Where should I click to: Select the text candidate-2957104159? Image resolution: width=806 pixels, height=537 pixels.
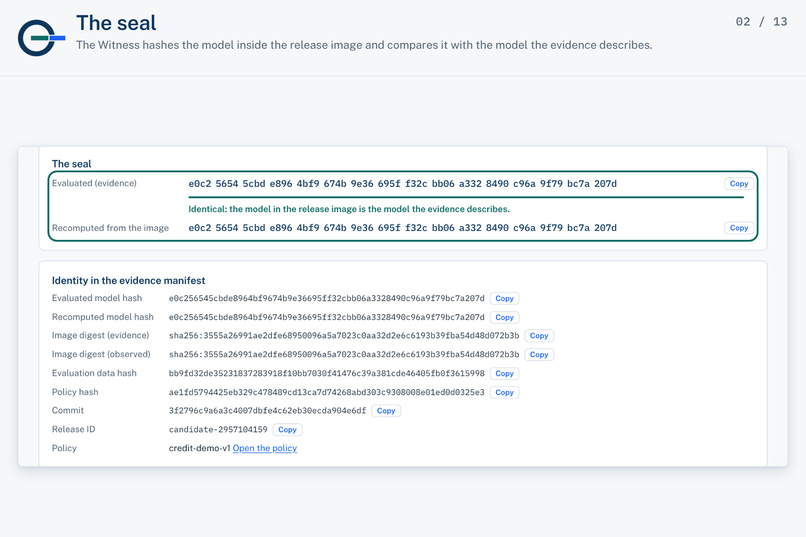click(218, 429)
